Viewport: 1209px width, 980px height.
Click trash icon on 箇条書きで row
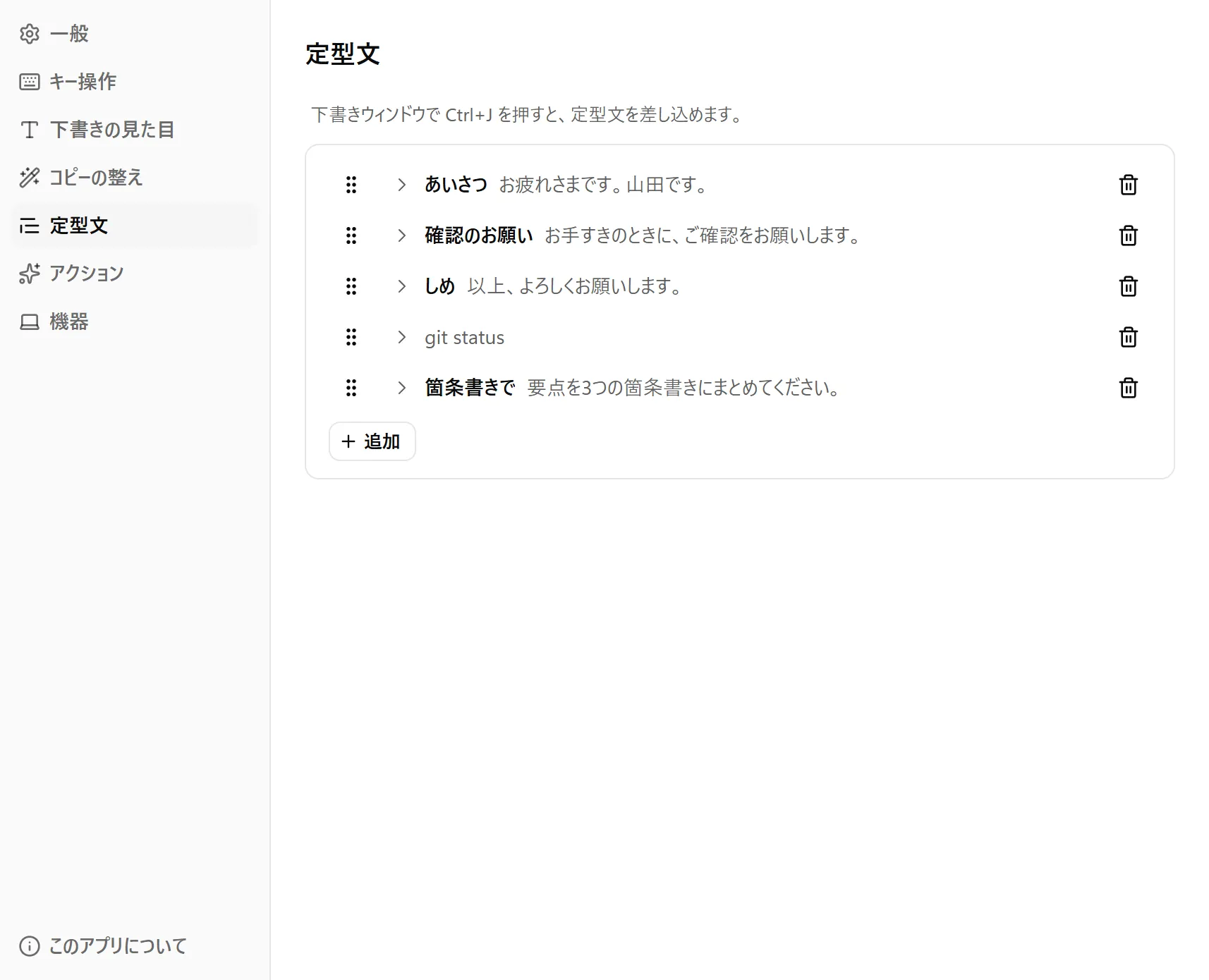tap(1128, 388)
